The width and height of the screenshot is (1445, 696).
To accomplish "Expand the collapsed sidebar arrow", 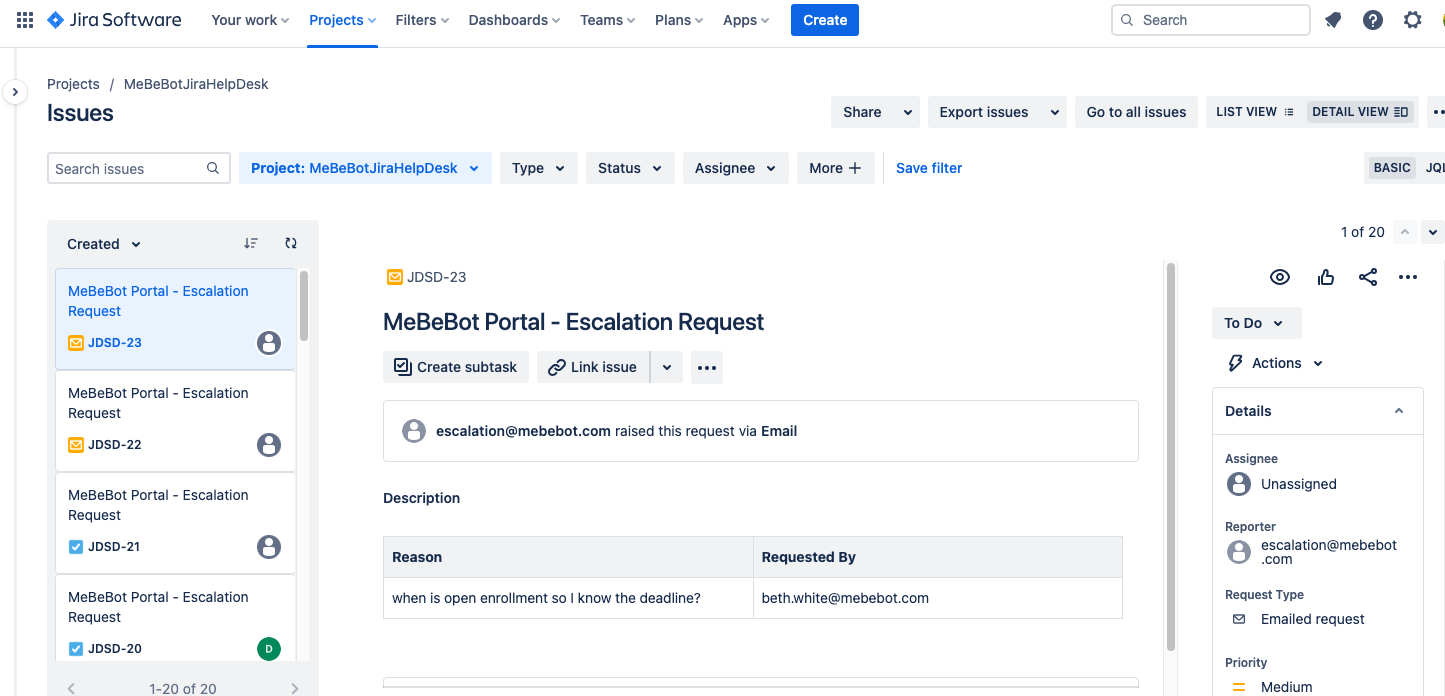I will (x=14, y=92).
